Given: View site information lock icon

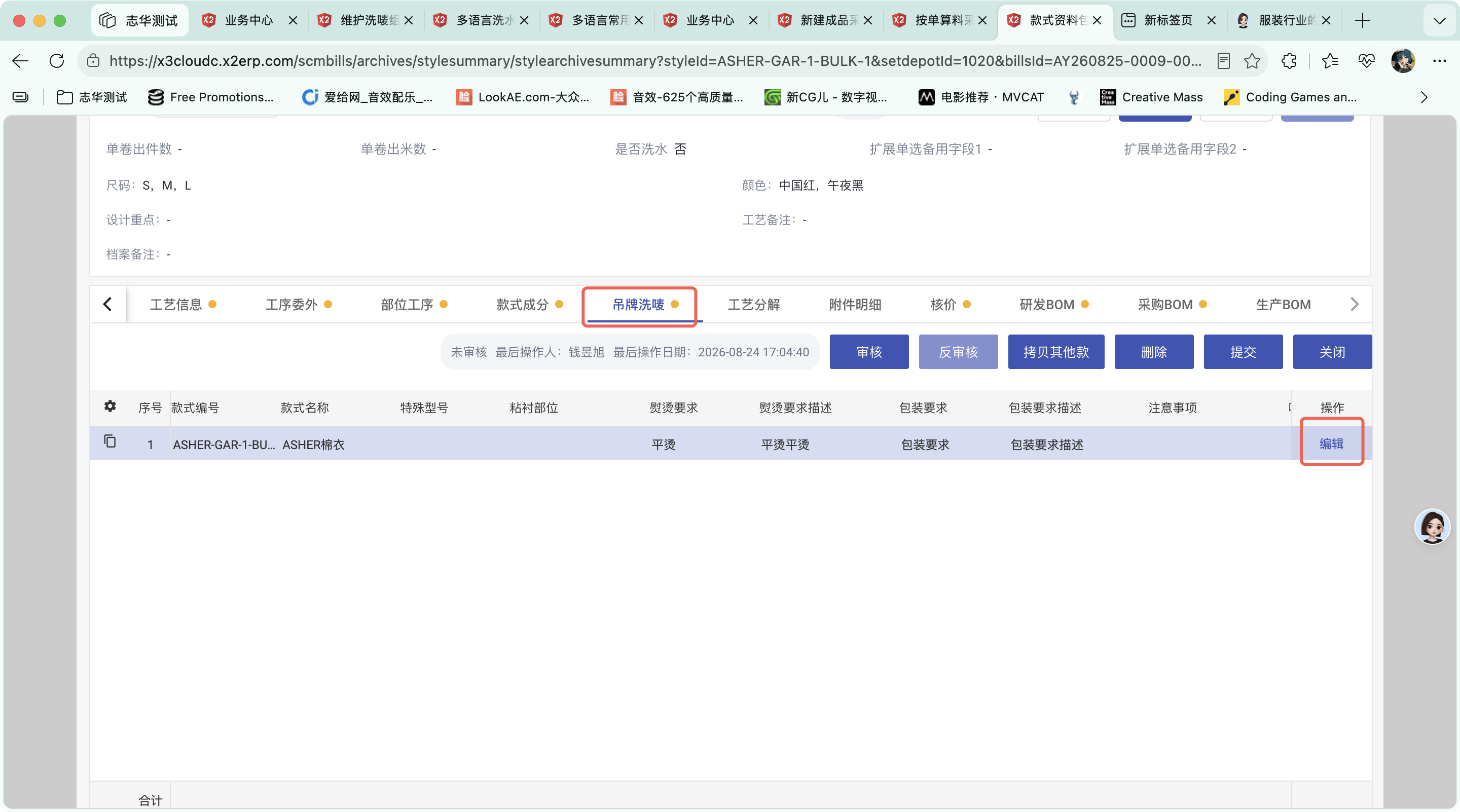Looking at the screenshot, I should click(x=93, y=61).
